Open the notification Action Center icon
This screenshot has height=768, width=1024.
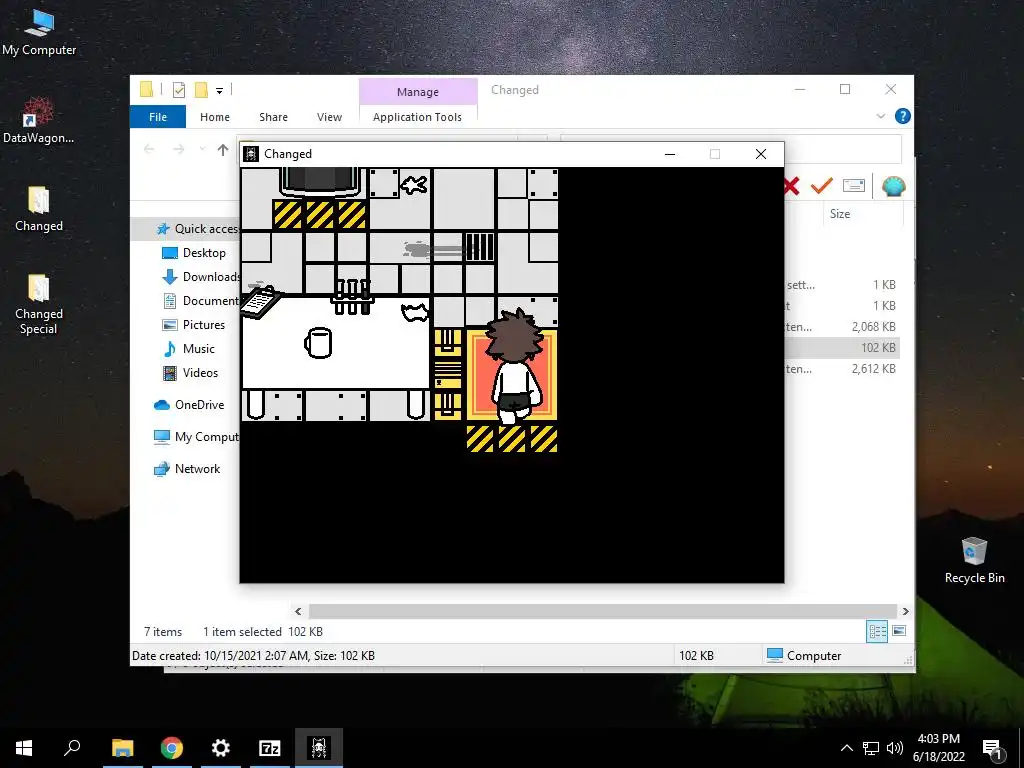pos(992,749)
